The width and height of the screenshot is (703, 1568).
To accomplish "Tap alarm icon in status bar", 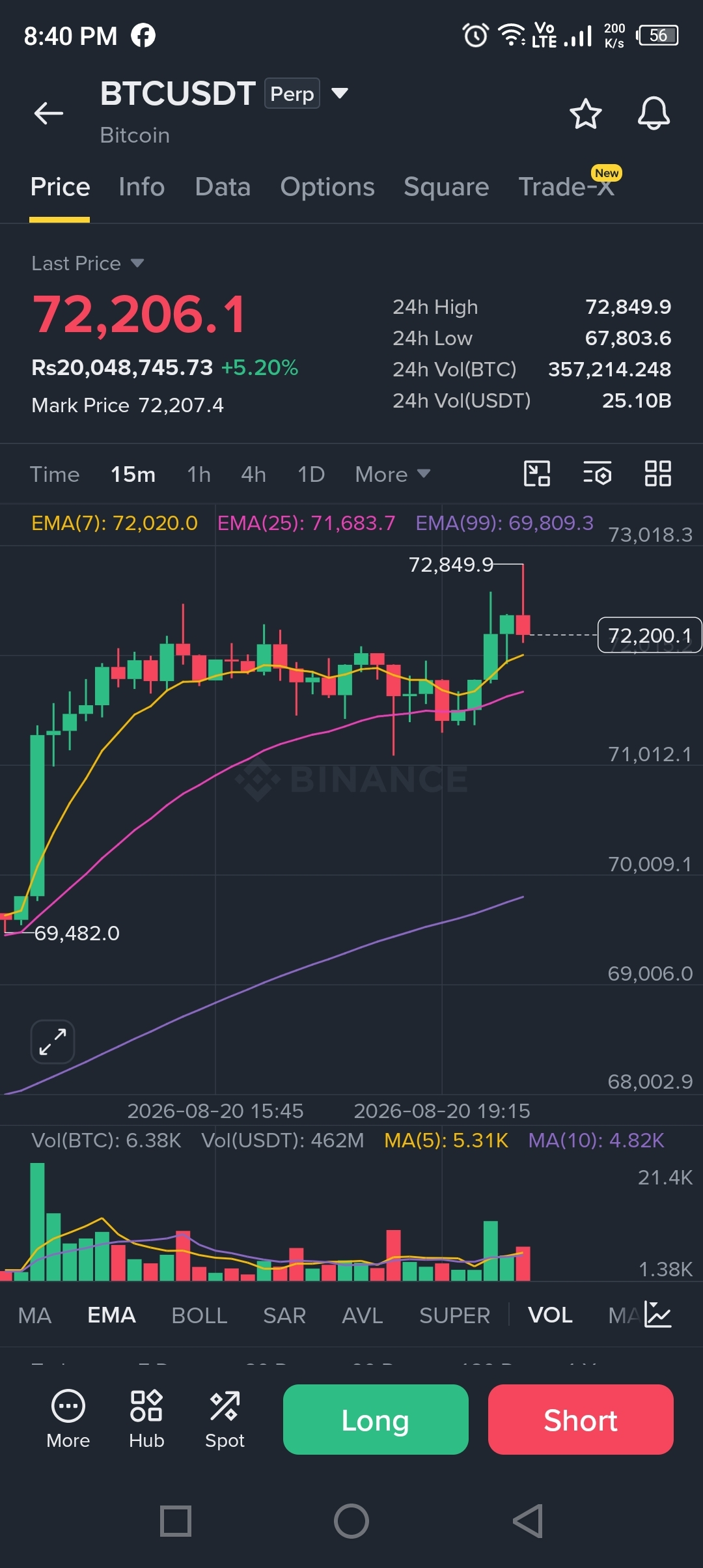I will 475,35.
